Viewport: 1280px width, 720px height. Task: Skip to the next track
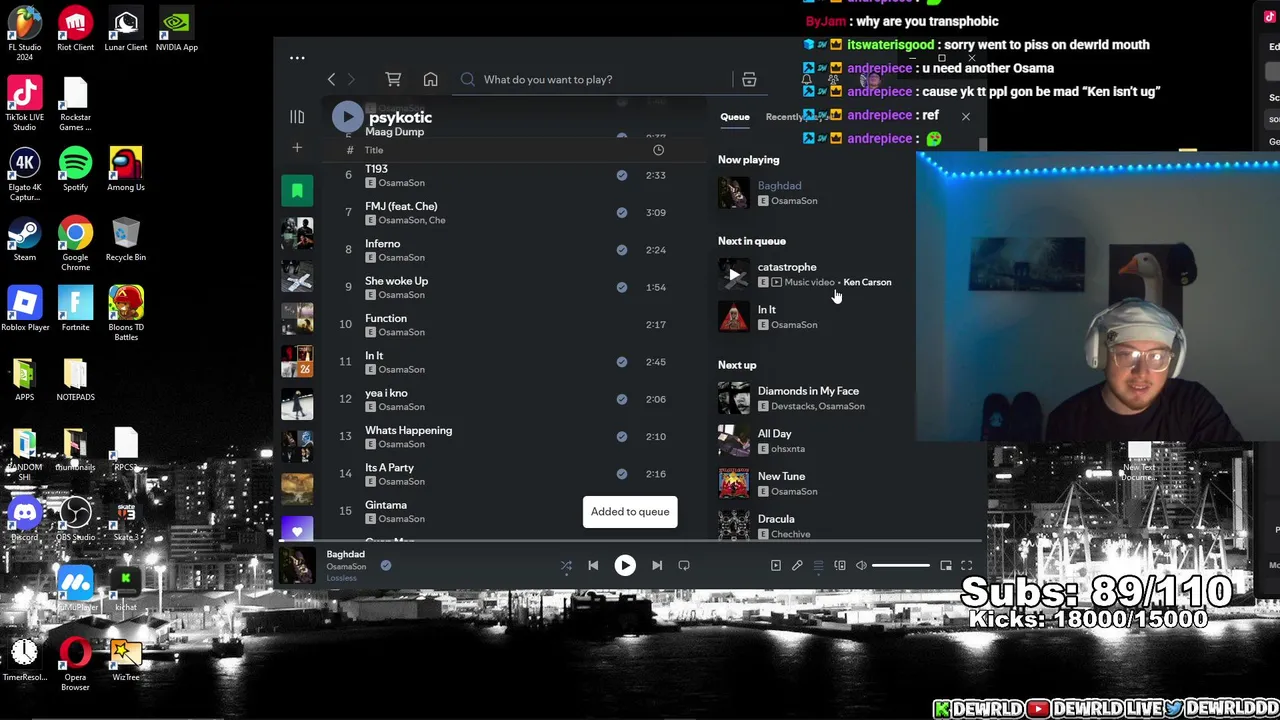pos(657,566)
